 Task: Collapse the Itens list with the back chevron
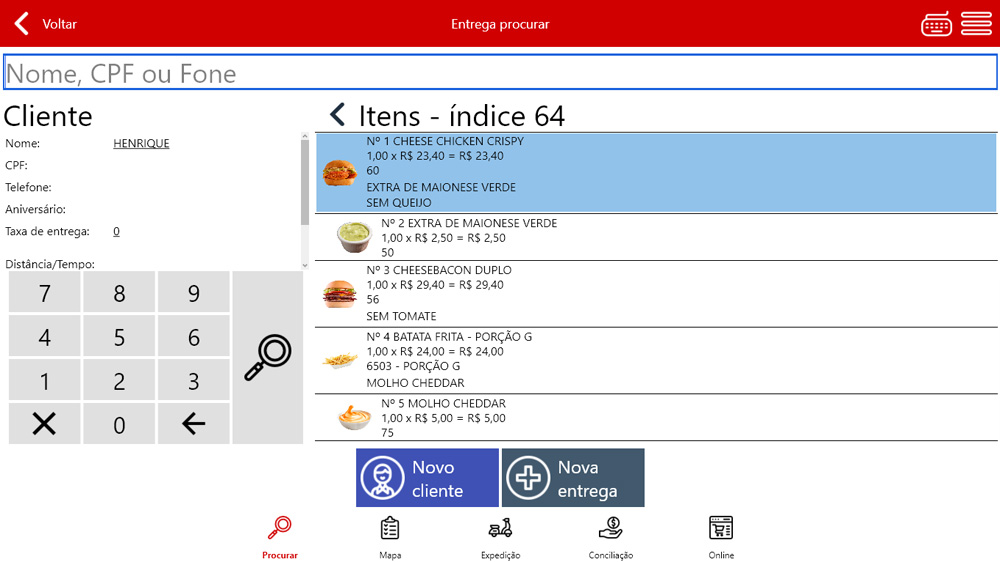(338, 115)
